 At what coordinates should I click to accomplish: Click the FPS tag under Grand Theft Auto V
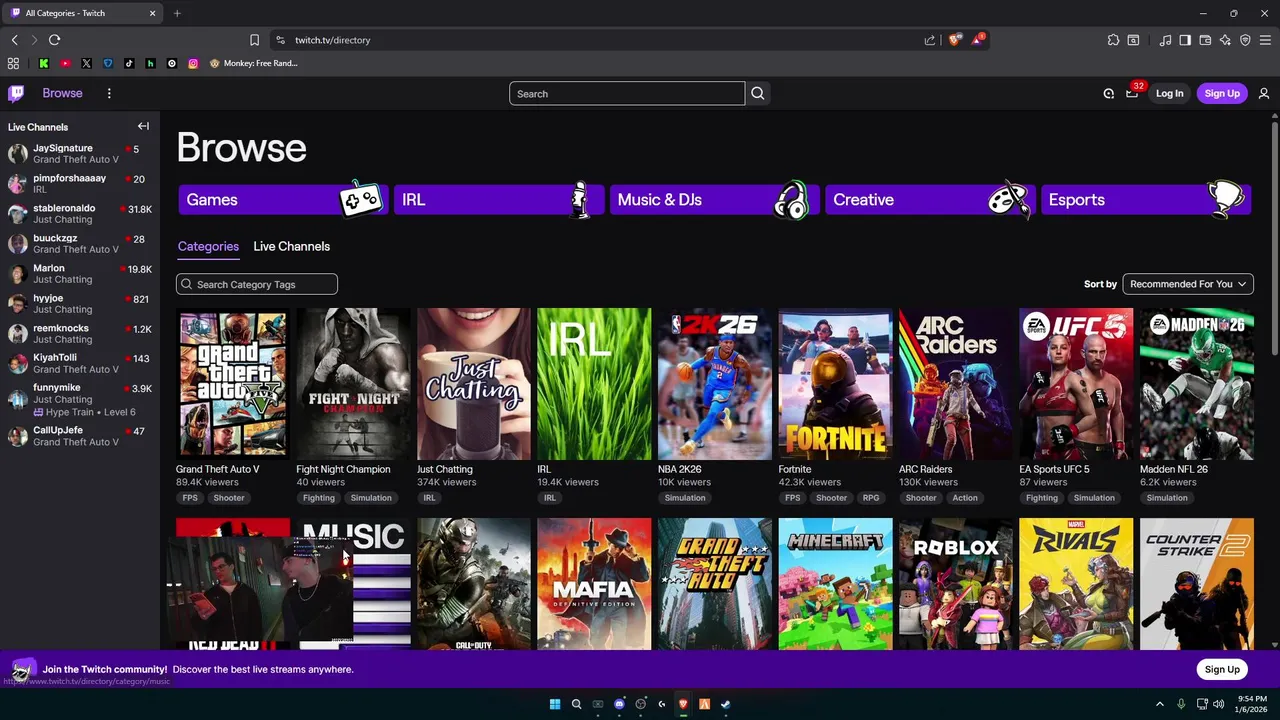tap(190, 498)
